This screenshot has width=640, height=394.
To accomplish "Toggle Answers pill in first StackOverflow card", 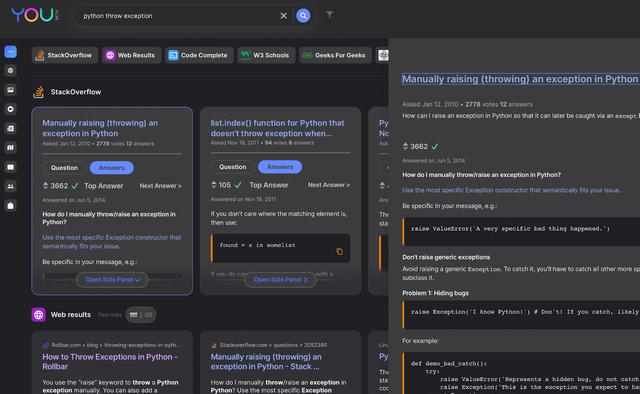I will [x=111, y=167].
